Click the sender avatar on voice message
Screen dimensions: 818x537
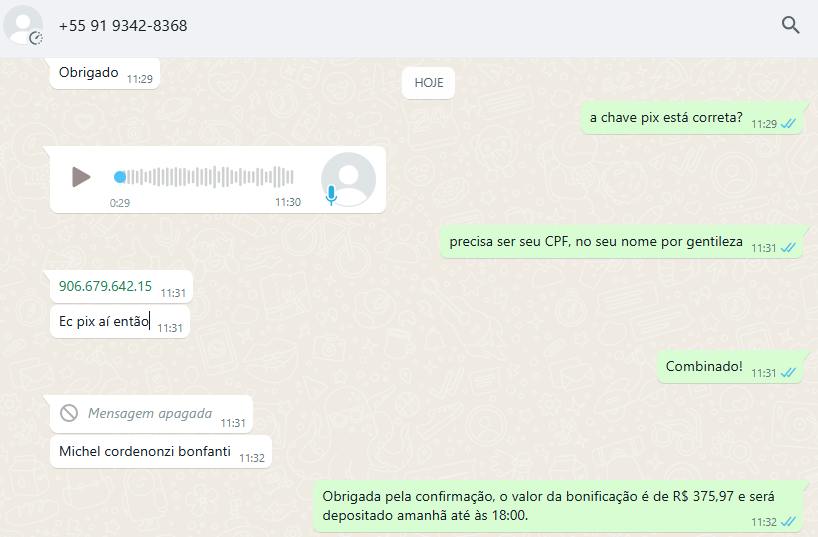[348, 179]
